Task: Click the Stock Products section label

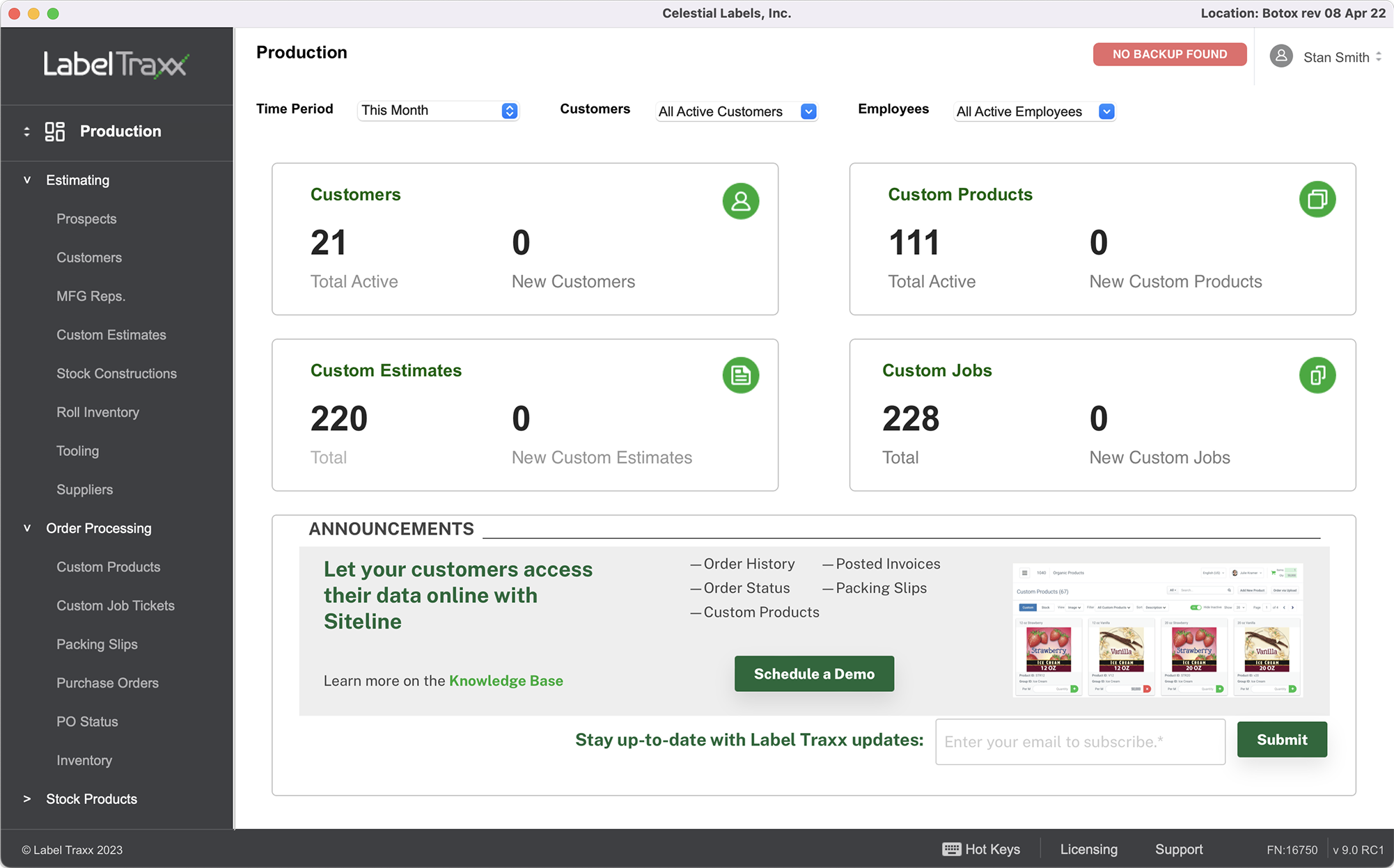Action: [x=92, y=799]
